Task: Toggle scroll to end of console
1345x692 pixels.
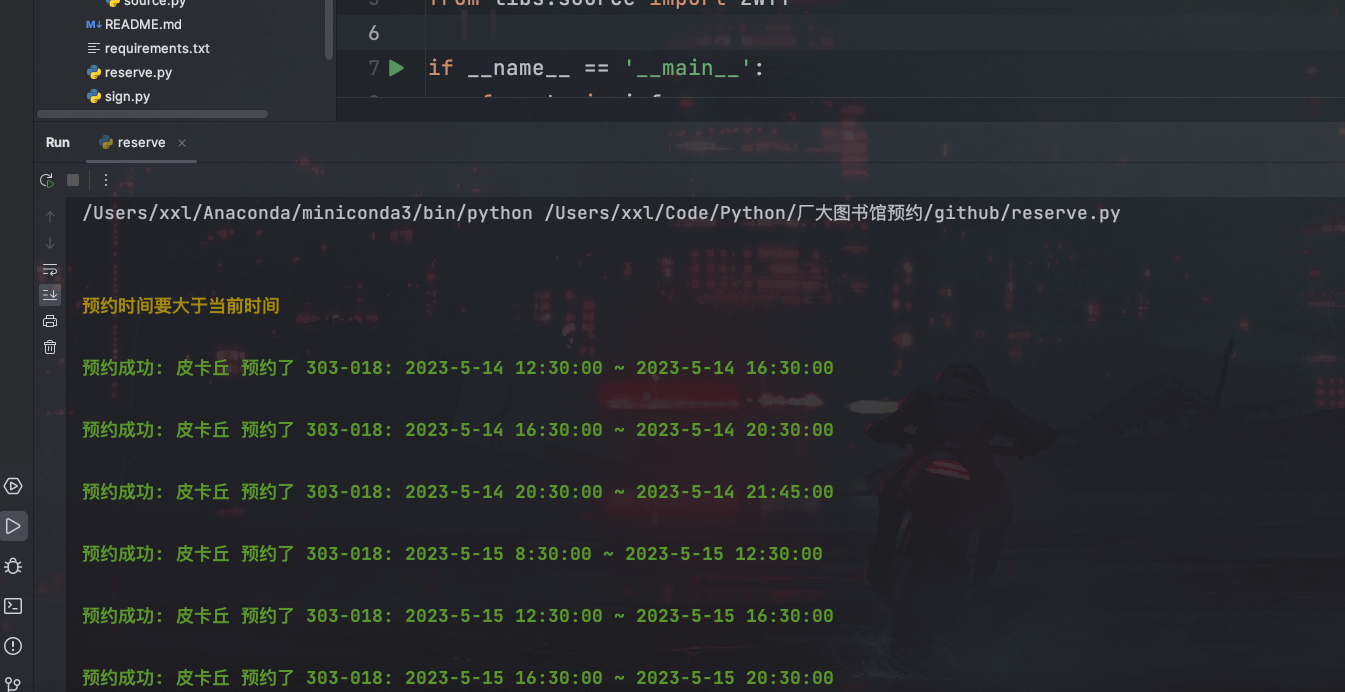Action: (x=50, y=294)
